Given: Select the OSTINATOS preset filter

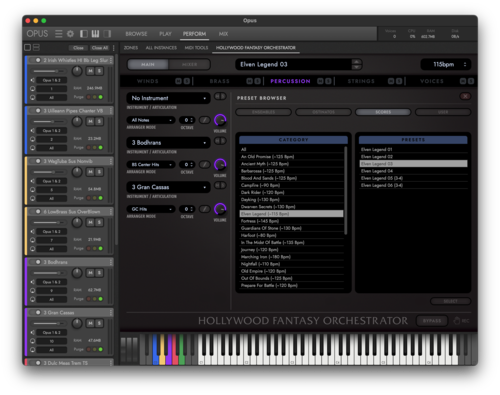Looking at the screenshot, I should (x=323, y=112).
